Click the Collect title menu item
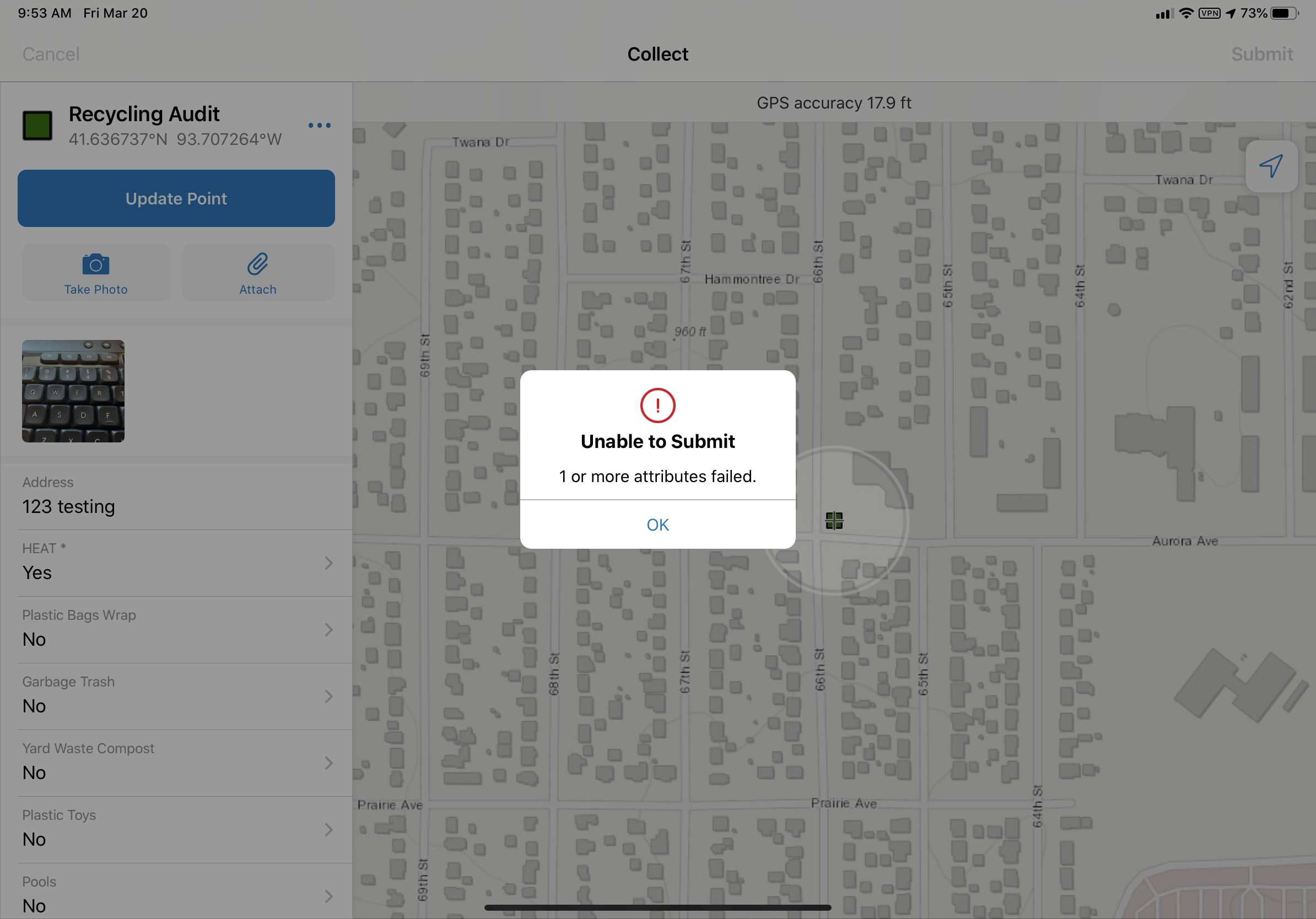1316x919 pixels. click(658, 54)
